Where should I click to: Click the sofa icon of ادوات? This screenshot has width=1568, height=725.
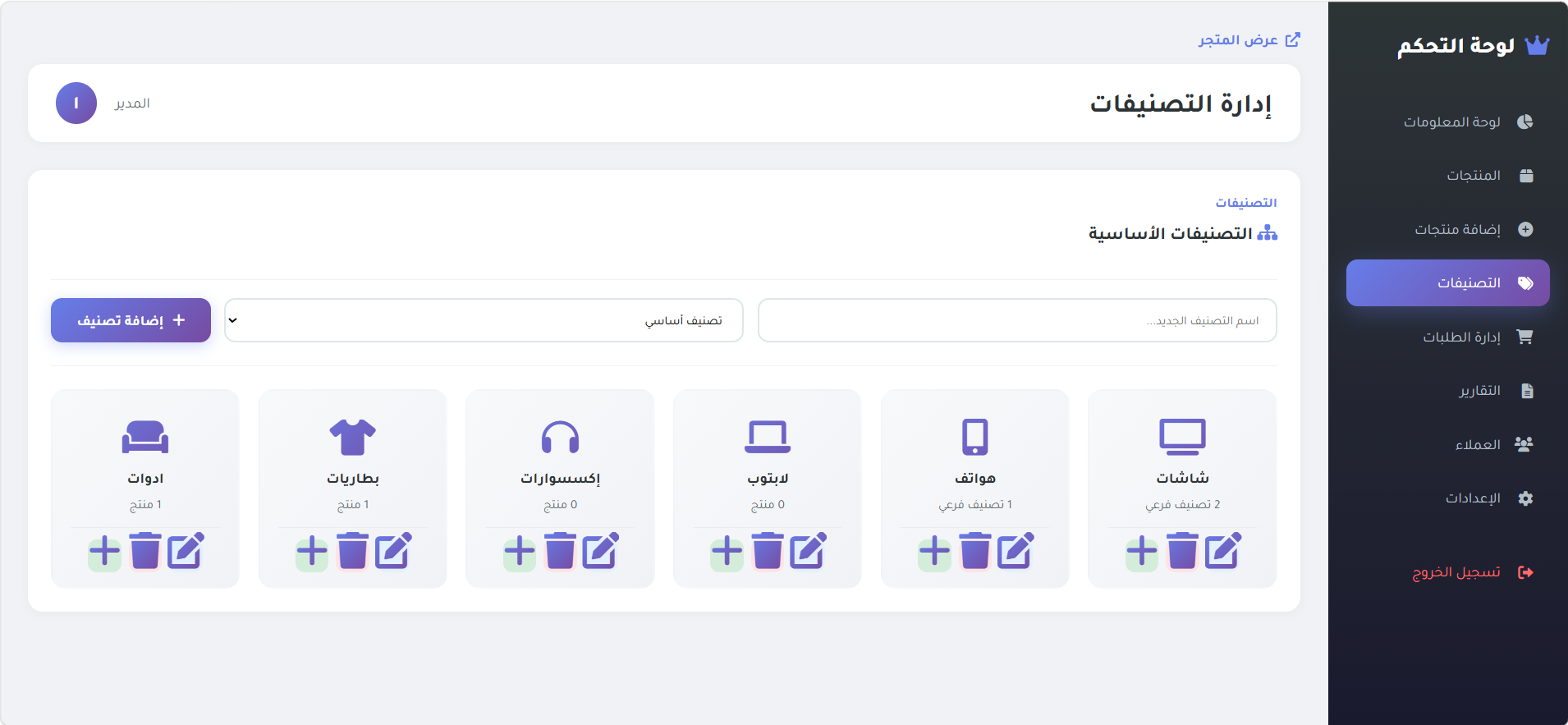click(145, 437)
